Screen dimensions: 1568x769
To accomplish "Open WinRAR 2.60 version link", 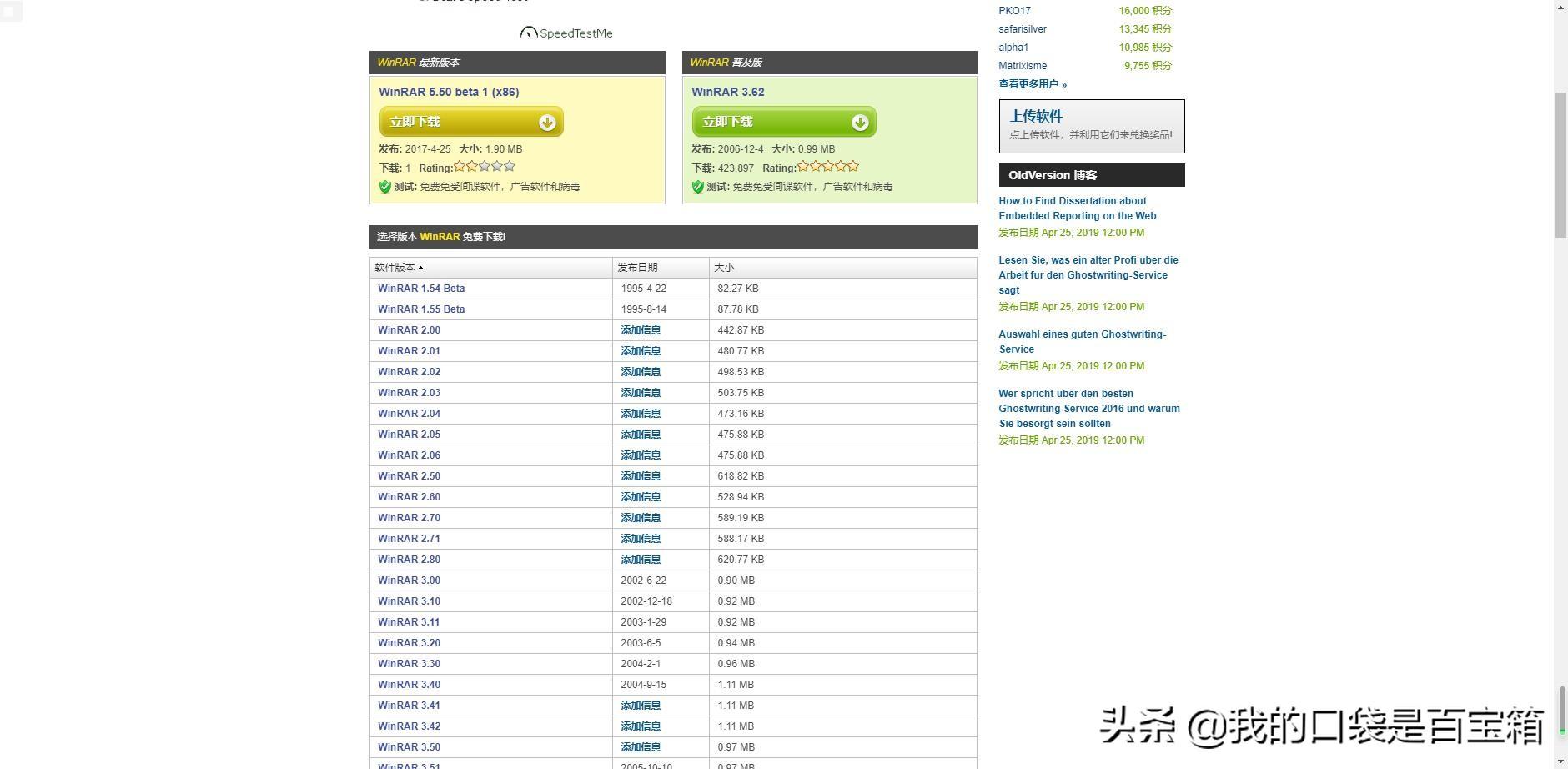I will tap(409, 497).
